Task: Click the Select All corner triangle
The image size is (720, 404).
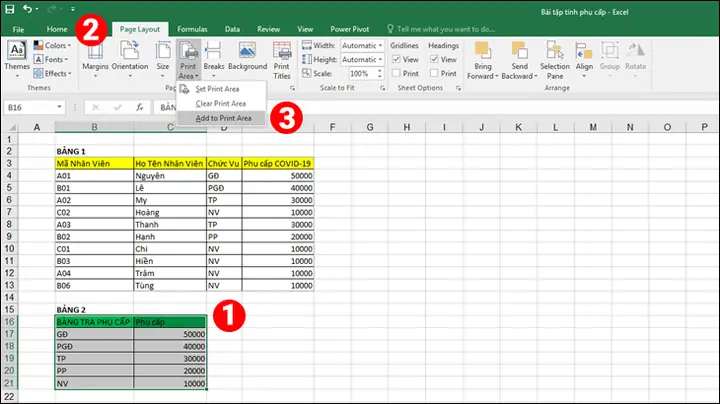Action: point(11,127)
